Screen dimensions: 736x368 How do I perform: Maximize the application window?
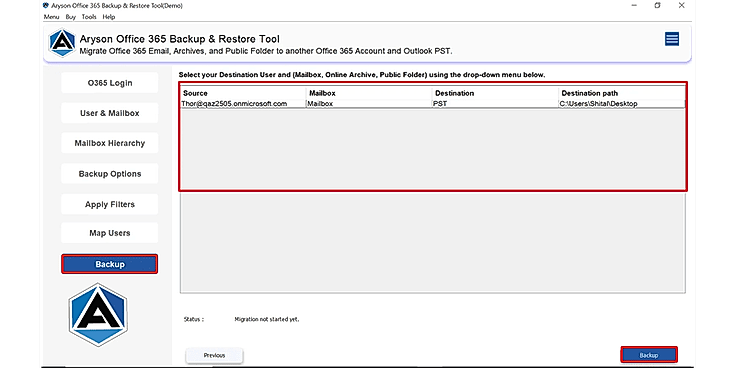pyautogui.click(x=658, y=6)
